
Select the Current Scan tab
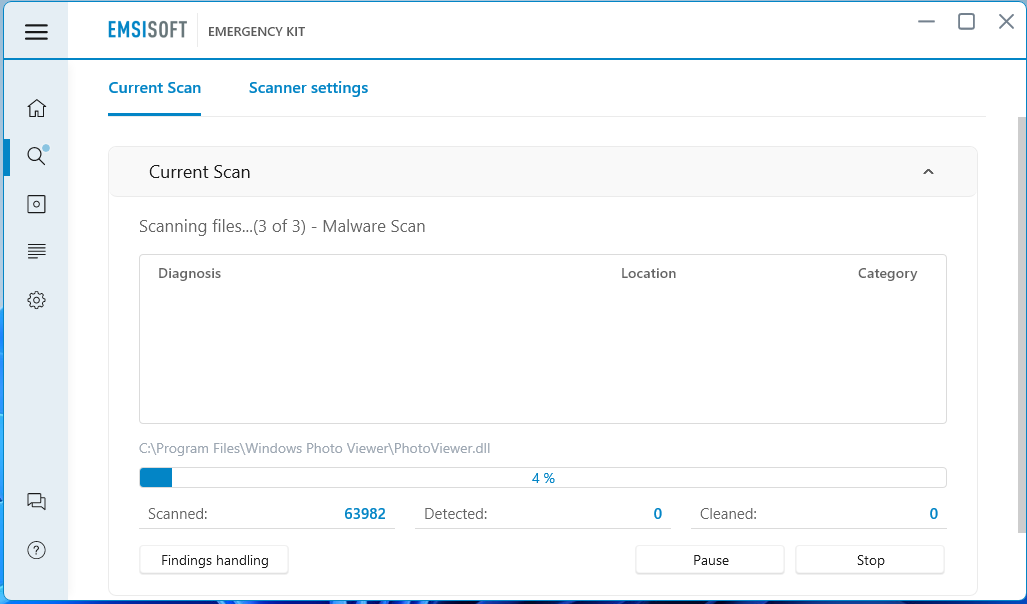pyautogui.click(x=154, y=88)
